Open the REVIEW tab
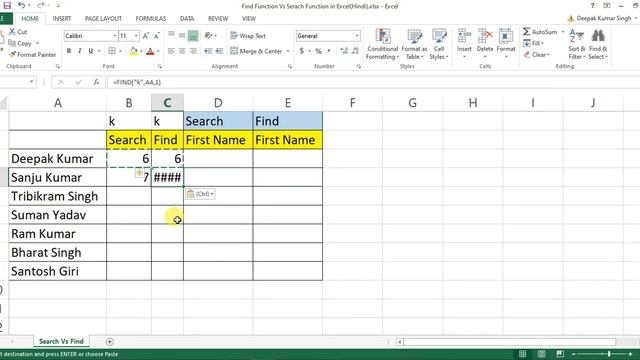 point(218,19)
